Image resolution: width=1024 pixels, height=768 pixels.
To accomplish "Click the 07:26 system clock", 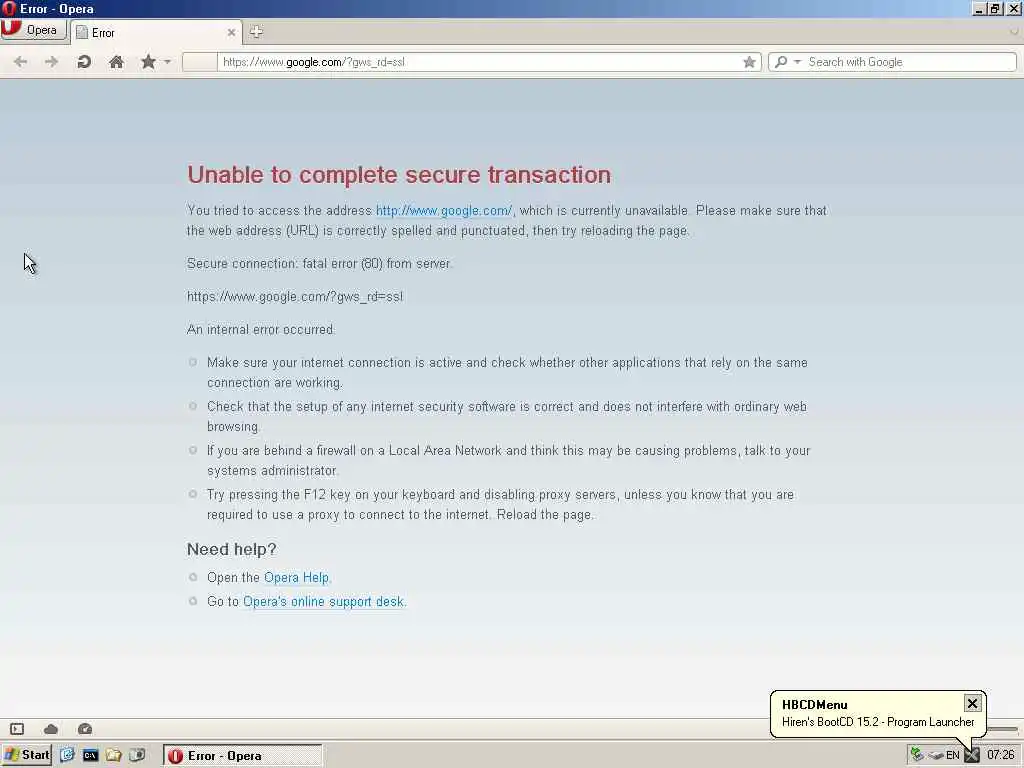I will click(x=1000, y=756).
